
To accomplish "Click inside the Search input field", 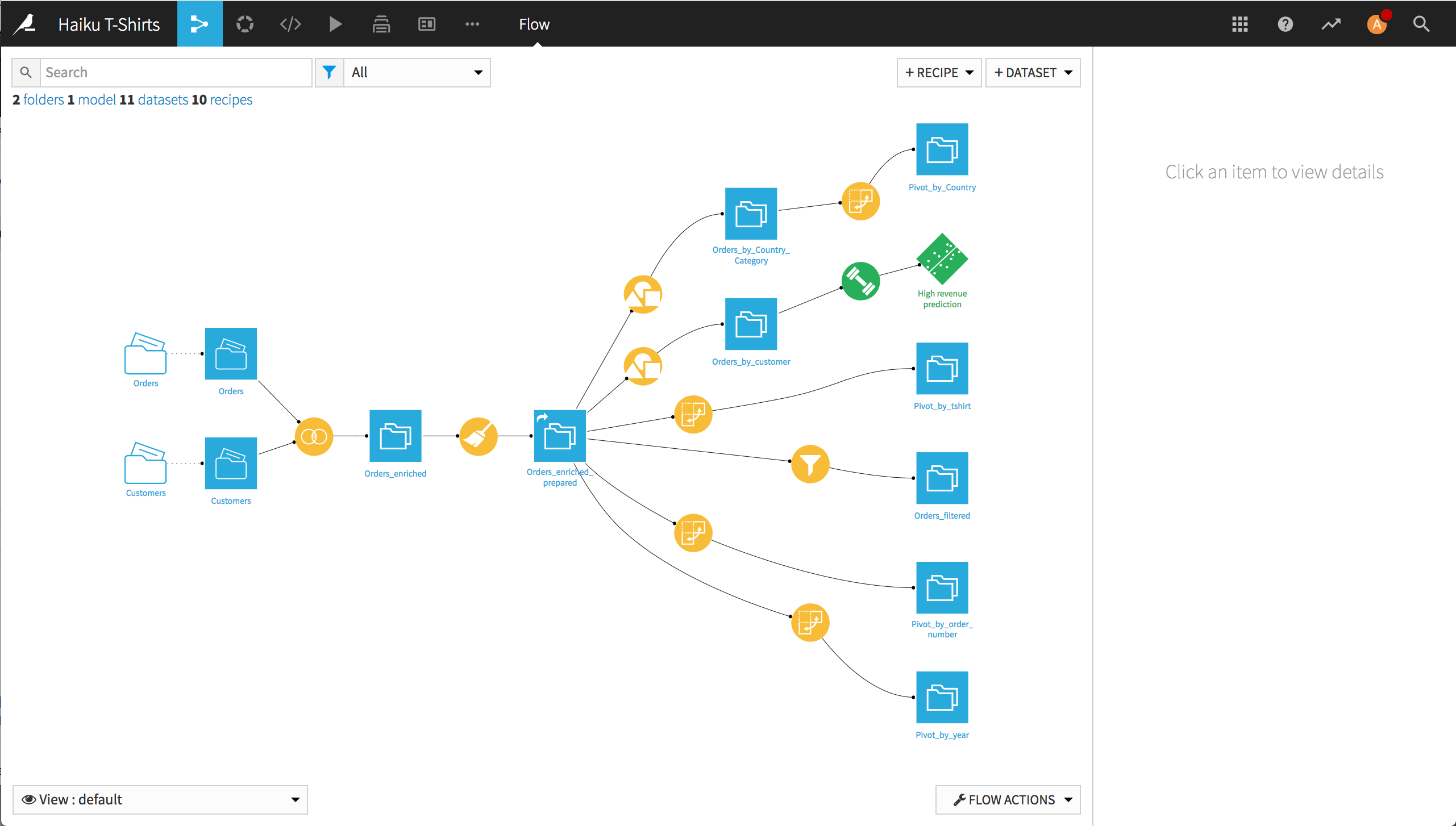I will [176, 72].
